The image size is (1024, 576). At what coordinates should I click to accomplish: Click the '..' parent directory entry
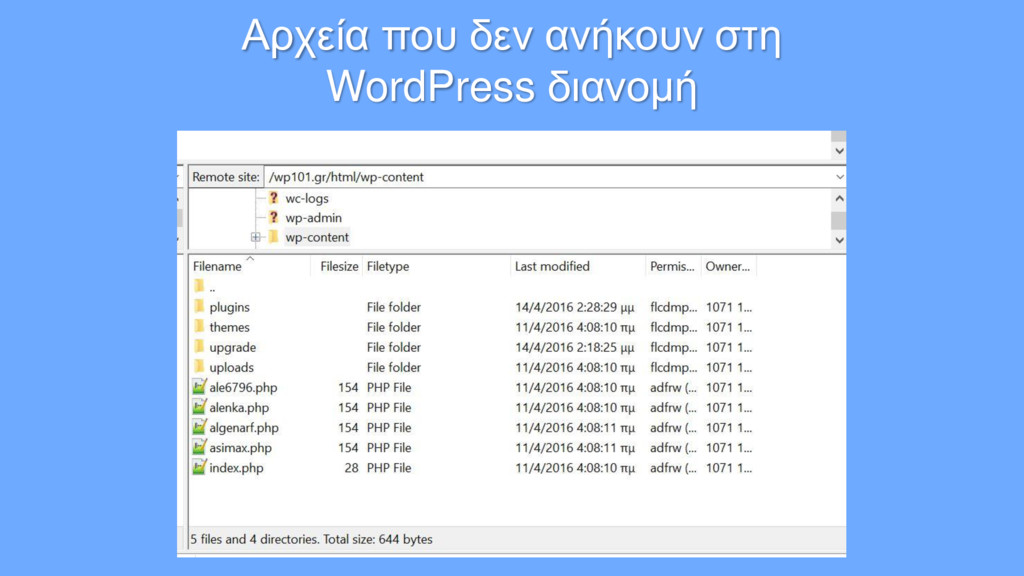tap(212, 287)
